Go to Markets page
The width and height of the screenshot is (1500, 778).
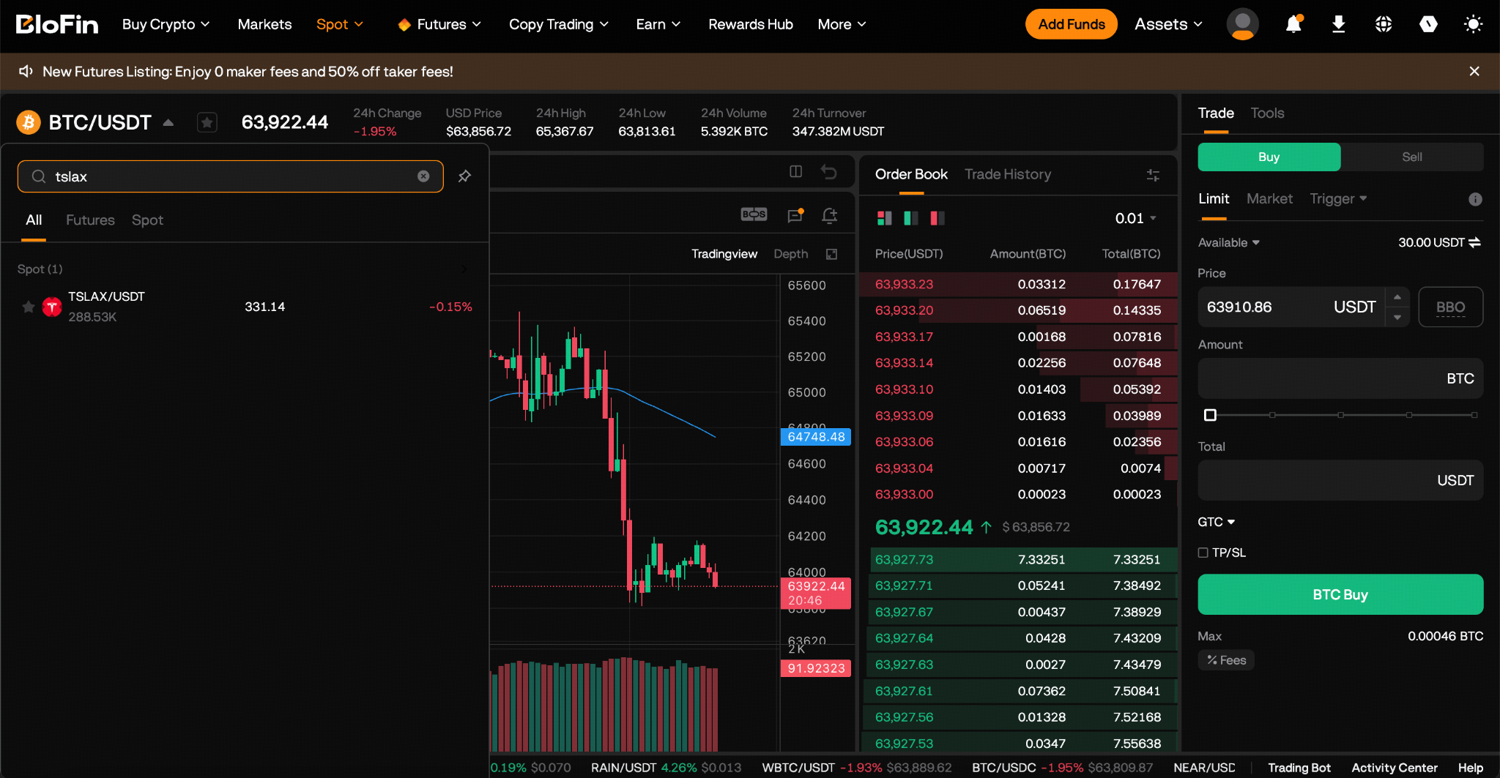(x=265, y=24)
